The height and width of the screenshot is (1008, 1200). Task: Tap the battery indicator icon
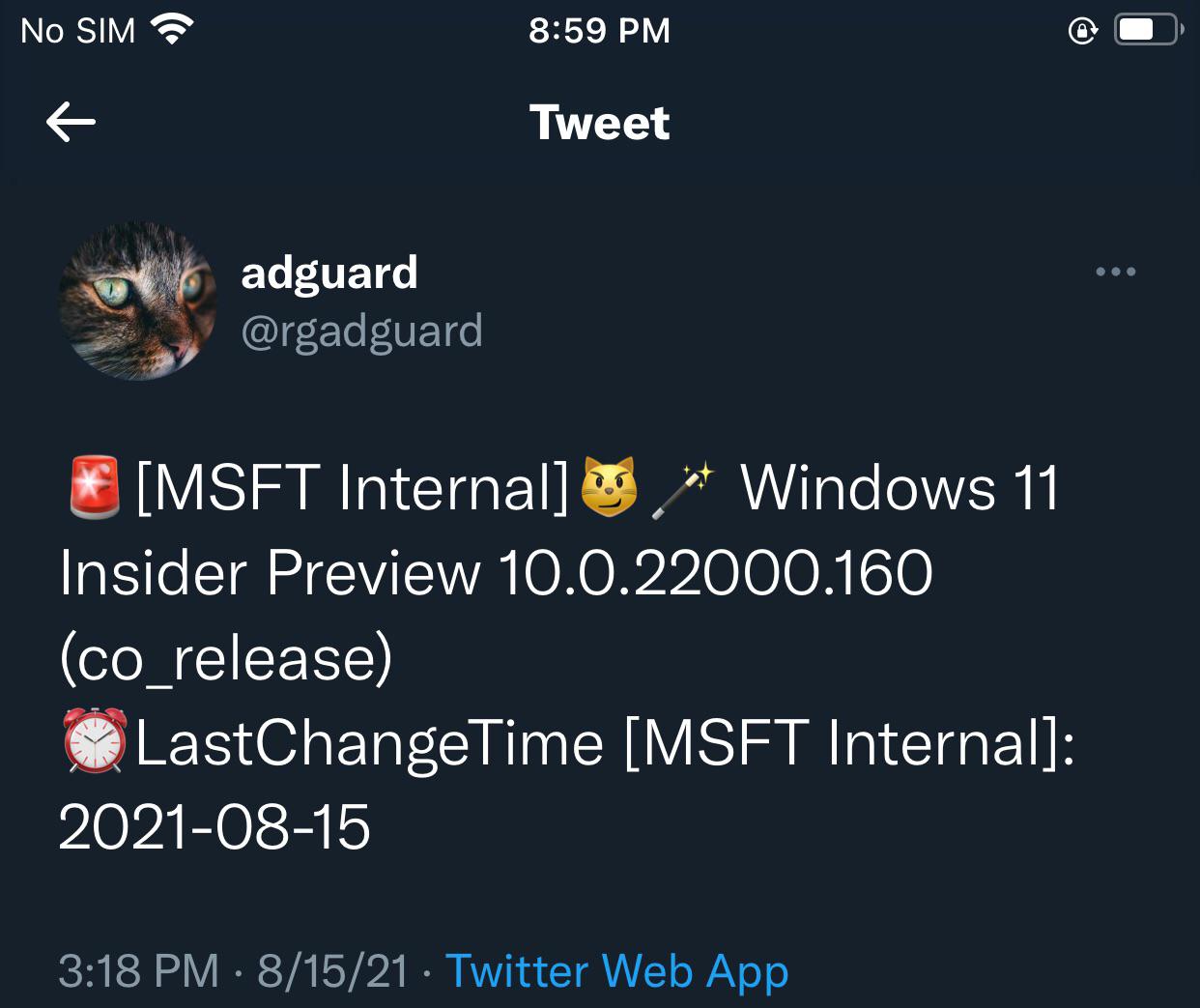coord(1148,30)
